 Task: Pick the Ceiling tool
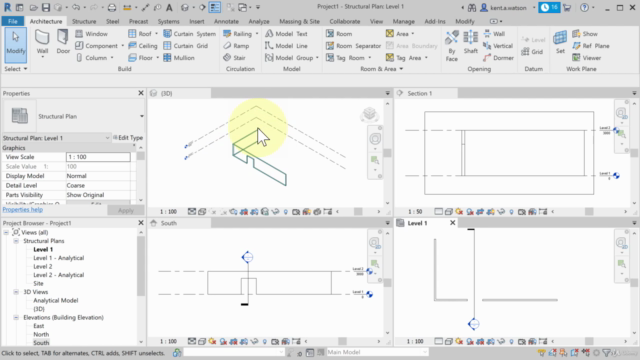(x=143, y=46)
